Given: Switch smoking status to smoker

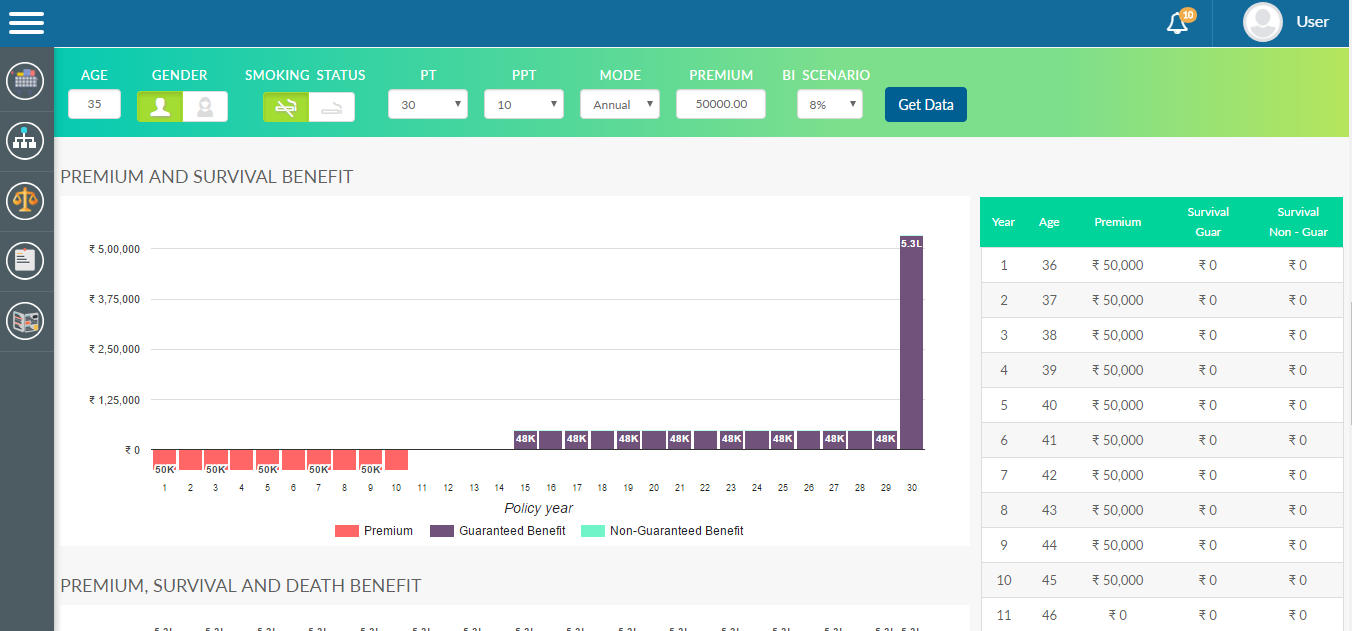Looking at the screenshot, I should coord(332,106).
